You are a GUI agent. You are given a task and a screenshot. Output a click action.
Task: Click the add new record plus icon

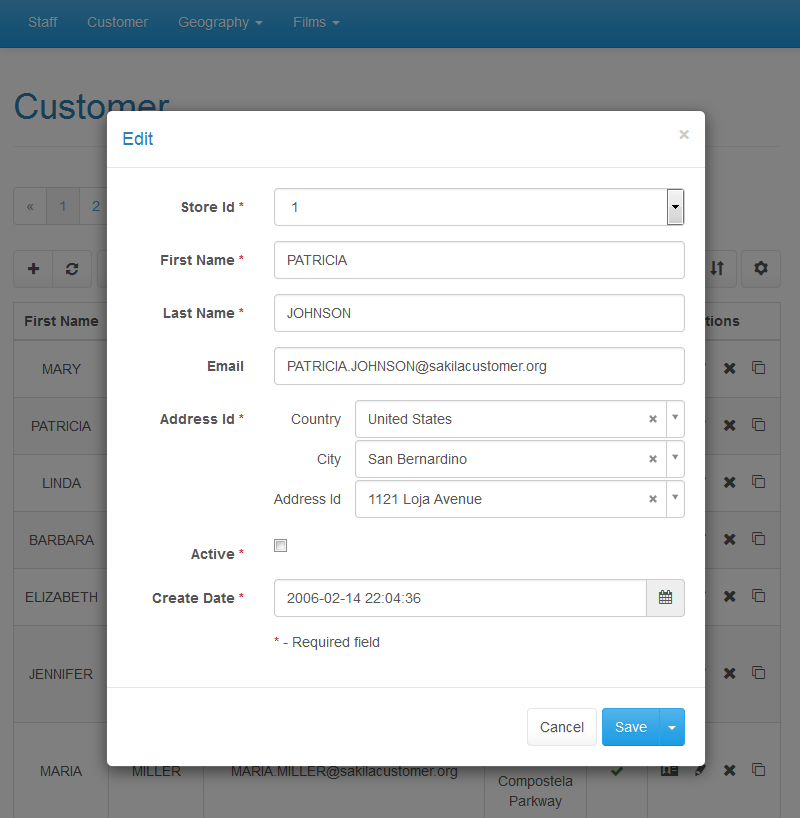[x=33, y=269]
